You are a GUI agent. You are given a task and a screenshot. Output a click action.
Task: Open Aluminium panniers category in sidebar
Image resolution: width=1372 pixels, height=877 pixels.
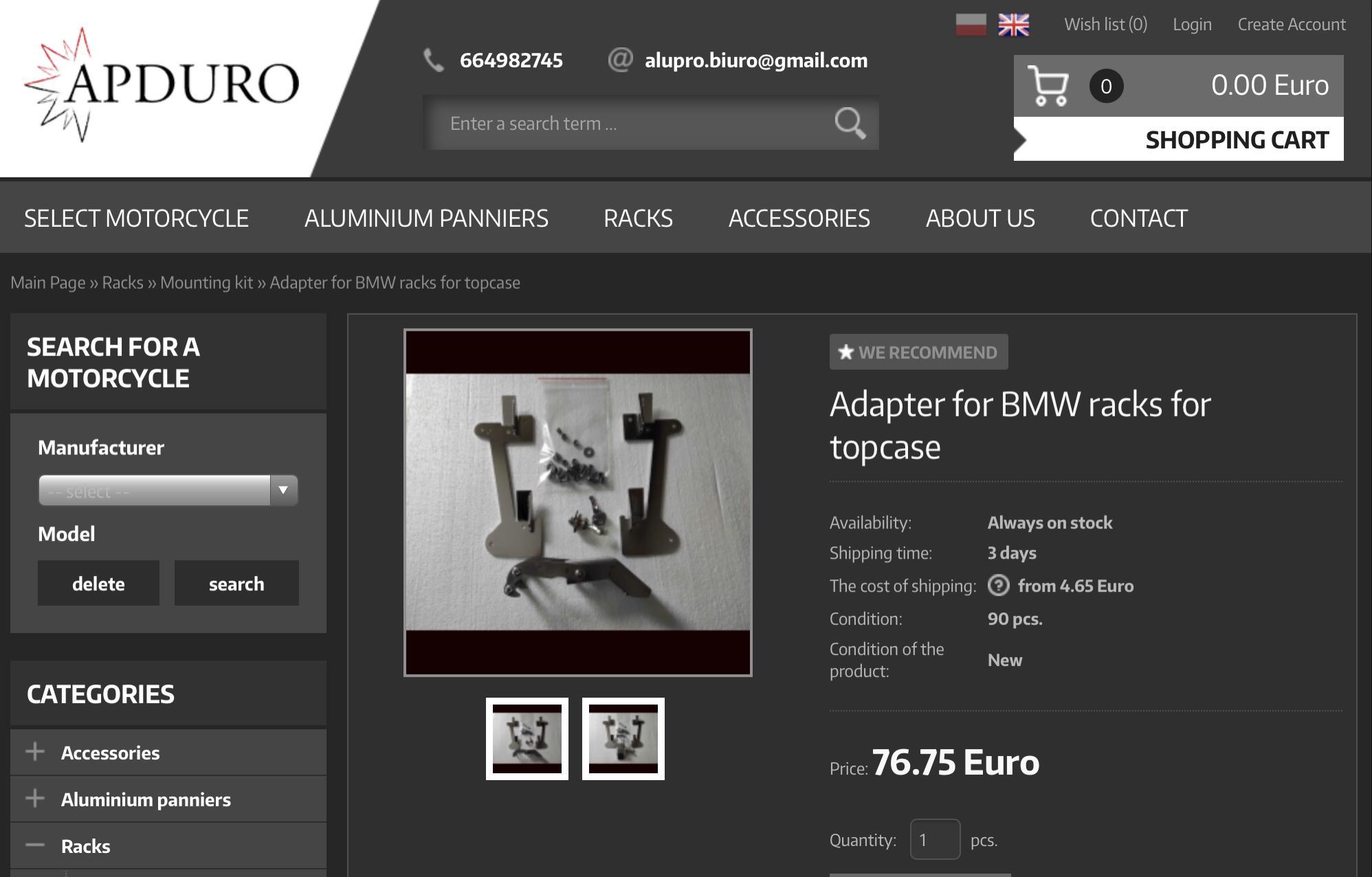pos(146,799)
